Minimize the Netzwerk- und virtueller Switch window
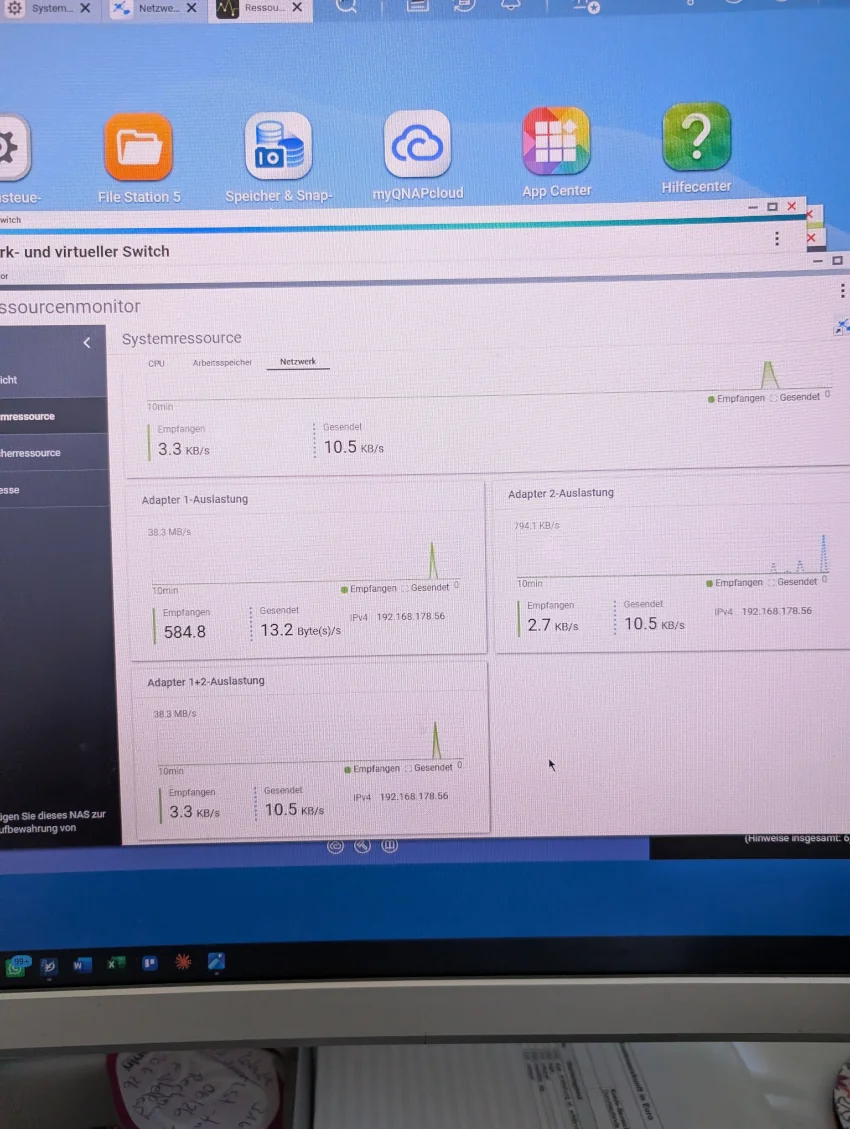Viewport: 850px width, 1129px height. pos(753,207)
